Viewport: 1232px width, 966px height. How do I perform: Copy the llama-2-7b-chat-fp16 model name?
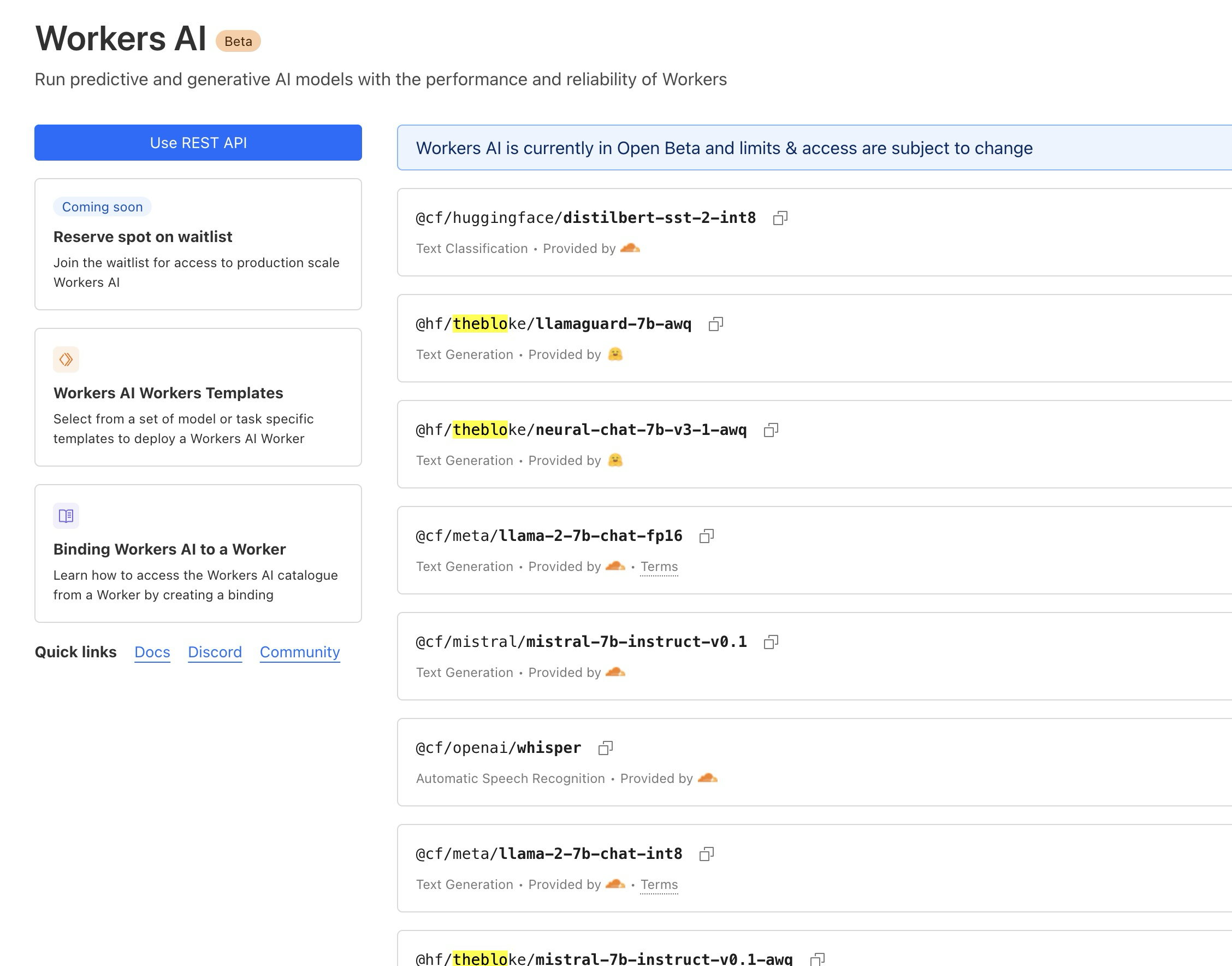707,535
